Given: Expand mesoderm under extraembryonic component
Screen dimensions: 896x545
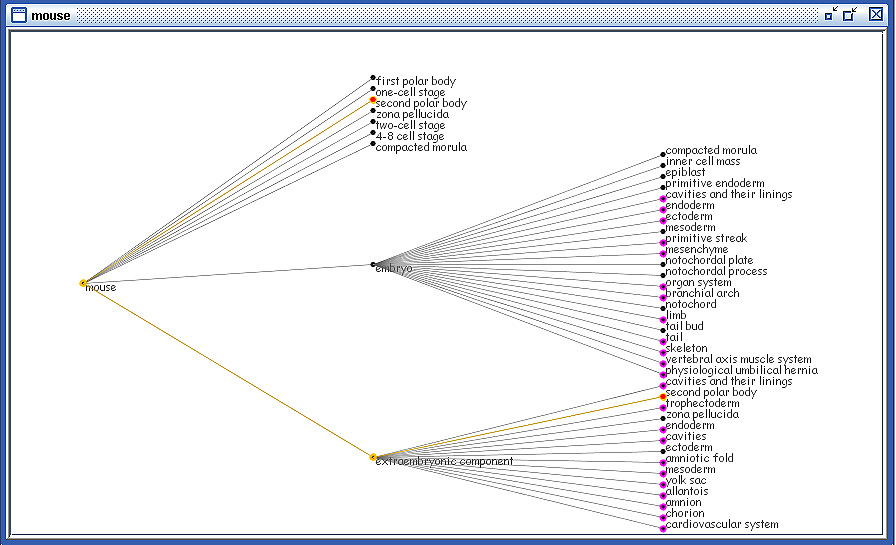Looking at the screenshot, I should click(x=663, y=474).
